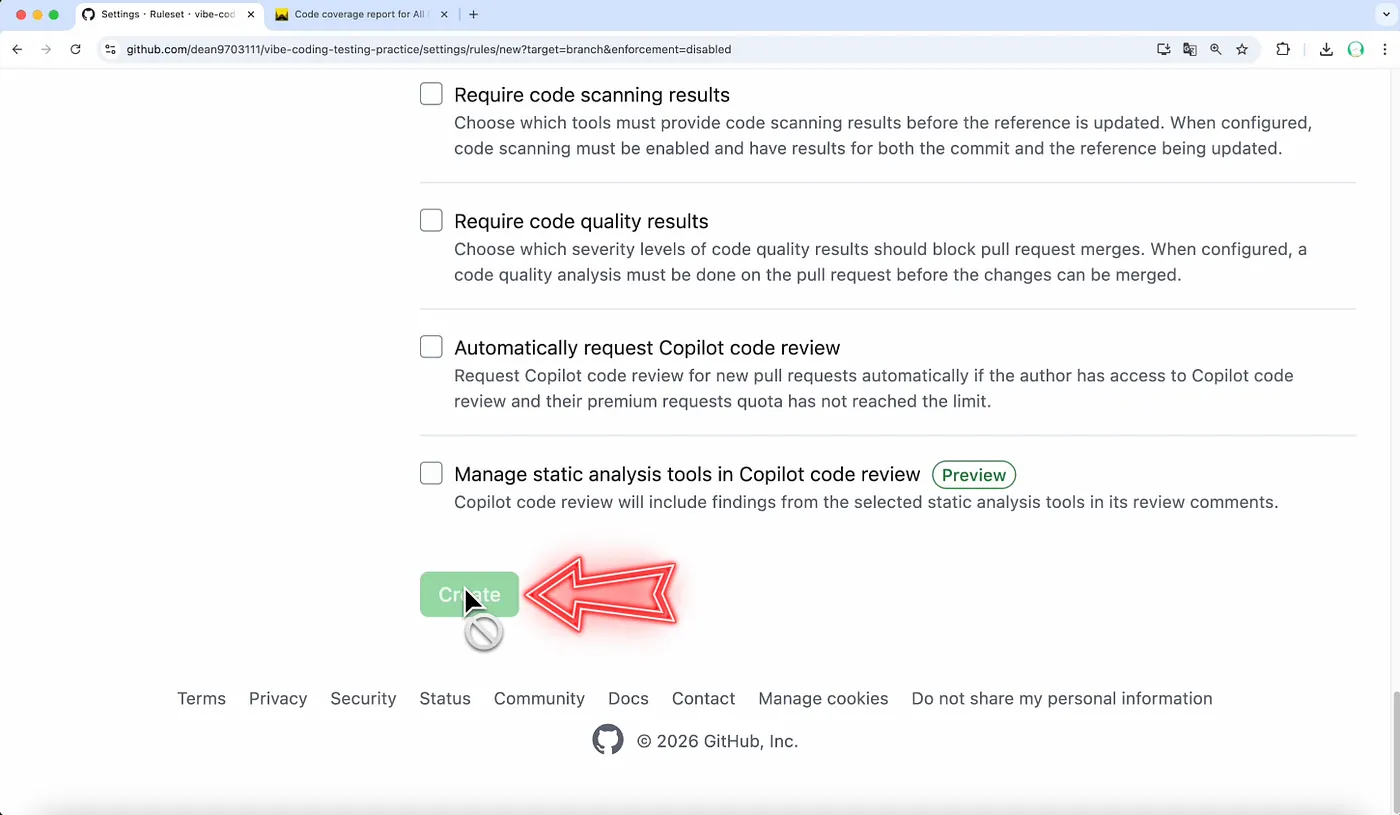1400x815 pixels.
Task: Open the Terms footer link
Action: pyautogui.click(x=201, y=698)
